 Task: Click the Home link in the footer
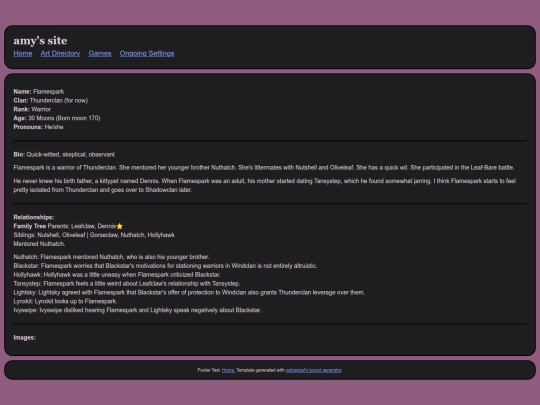click(x=228, y=370)
